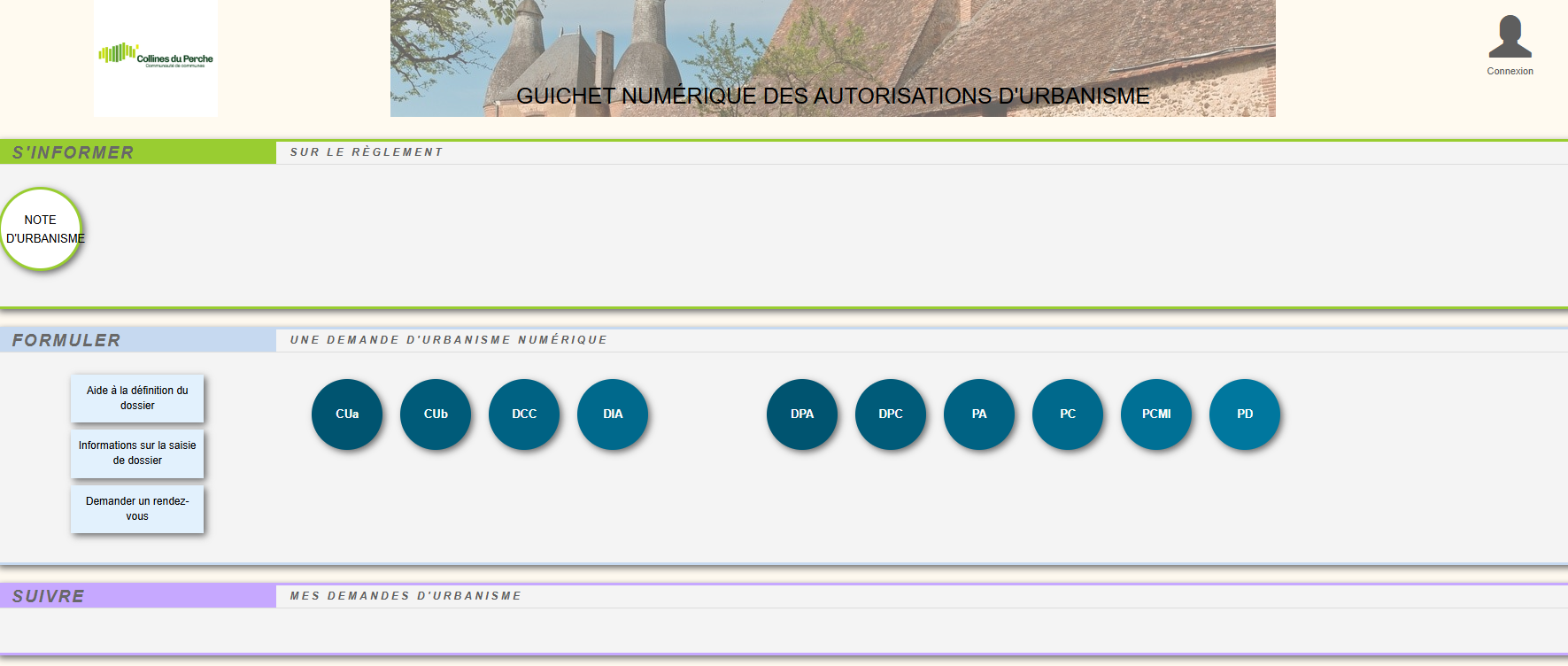Click 'MES DEMANDES D'URBANISME' subtitle
The width and height of the screenshot is (1568, 666).
pyautogui.click(x=406, y=596)
